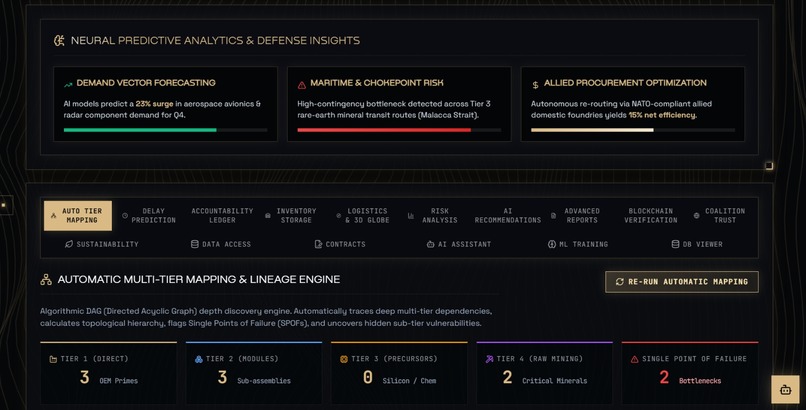The height and width of the screenshot is (410, 806).
Task: Switch to Delay Prediction tab
Action: pos(149,215)
